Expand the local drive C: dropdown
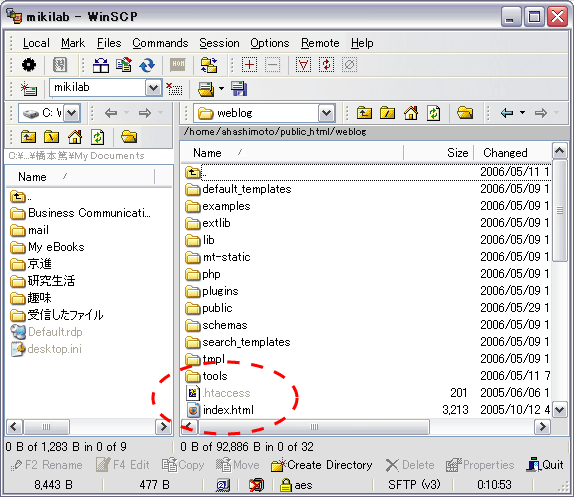Screen dimensions: 574x497 click(72, 113)
